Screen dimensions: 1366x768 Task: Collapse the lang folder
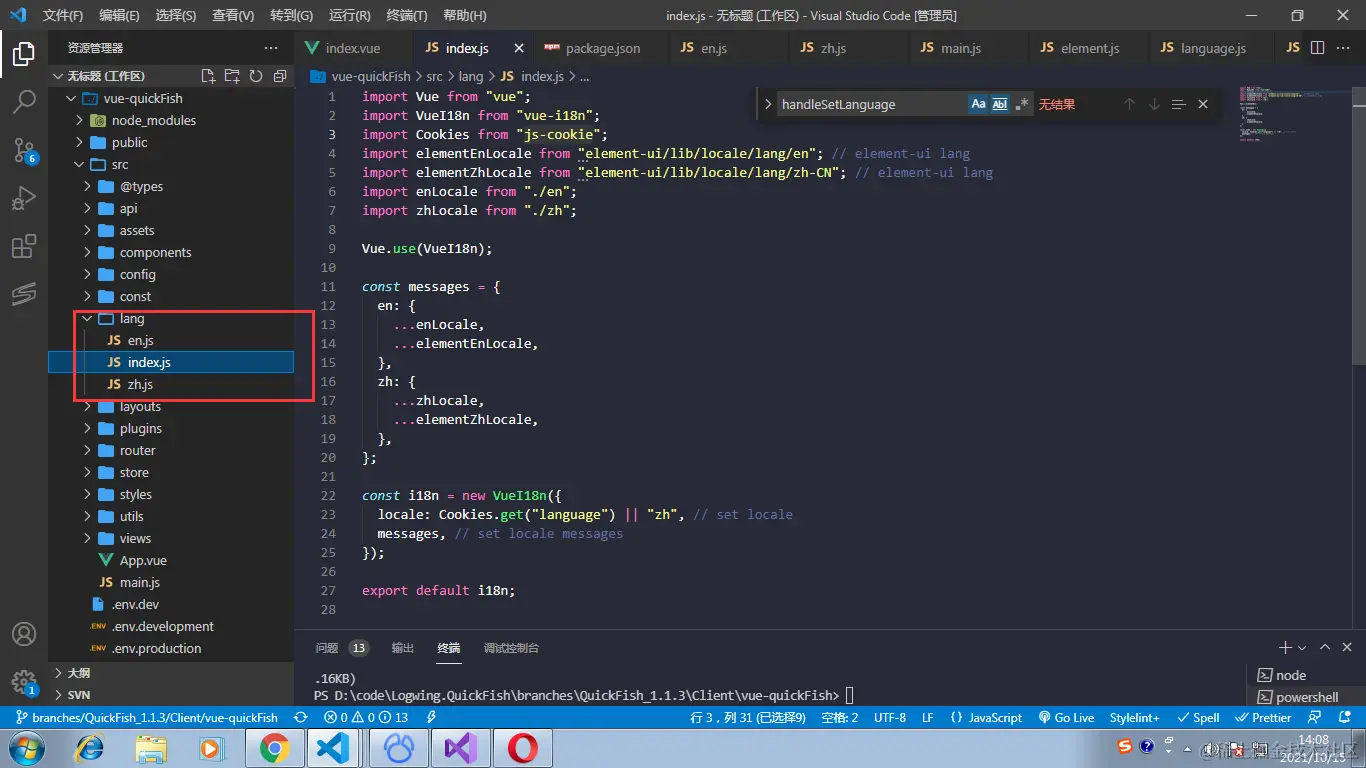point(132,318)
